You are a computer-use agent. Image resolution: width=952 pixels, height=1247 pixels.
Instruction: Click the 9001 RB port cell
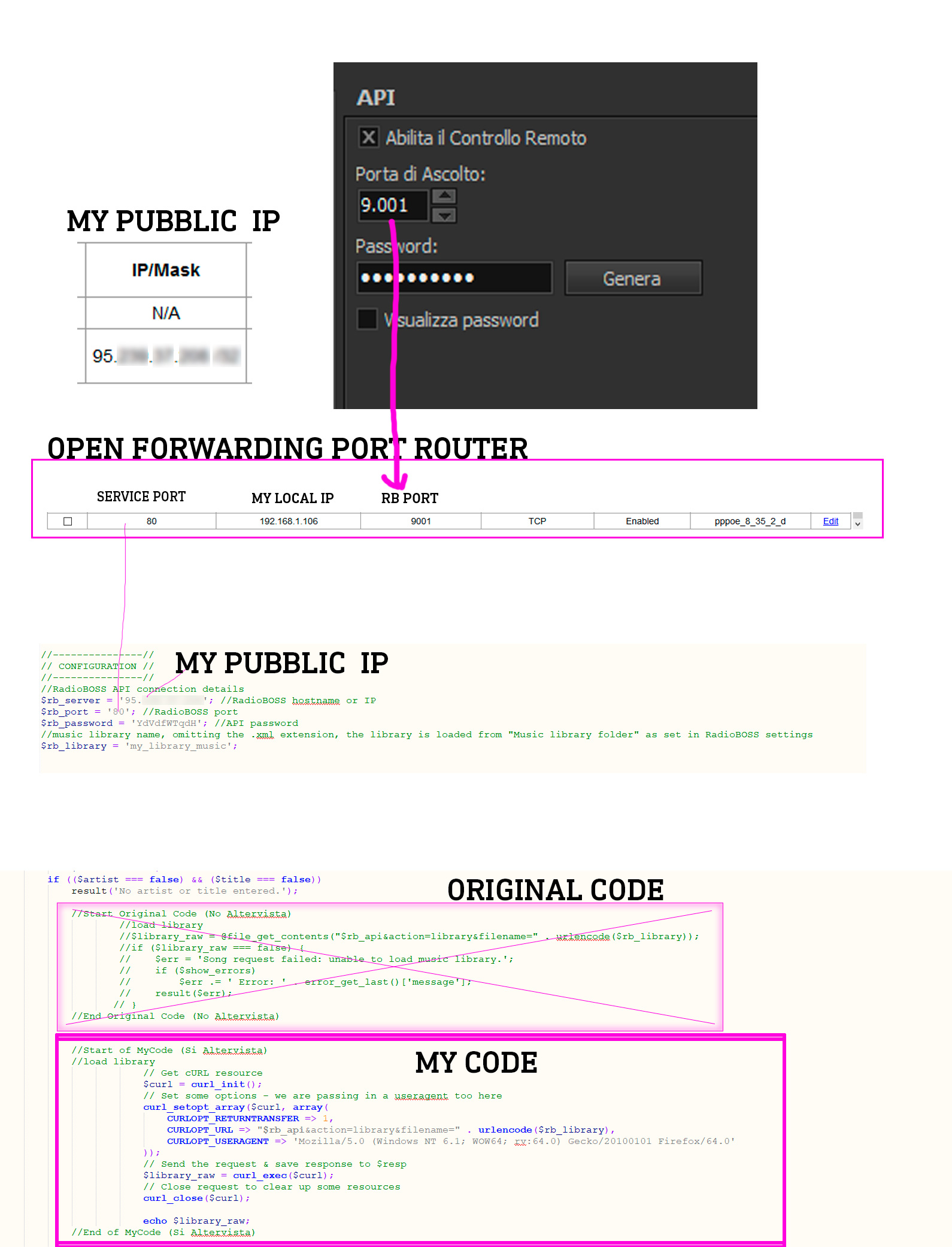tap(420, 521)
